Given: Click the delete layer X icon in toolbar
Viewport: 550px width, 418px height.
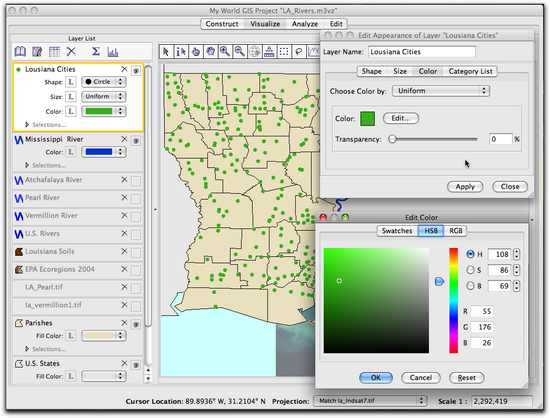Looking at the screenshot, I should point(71,52).
